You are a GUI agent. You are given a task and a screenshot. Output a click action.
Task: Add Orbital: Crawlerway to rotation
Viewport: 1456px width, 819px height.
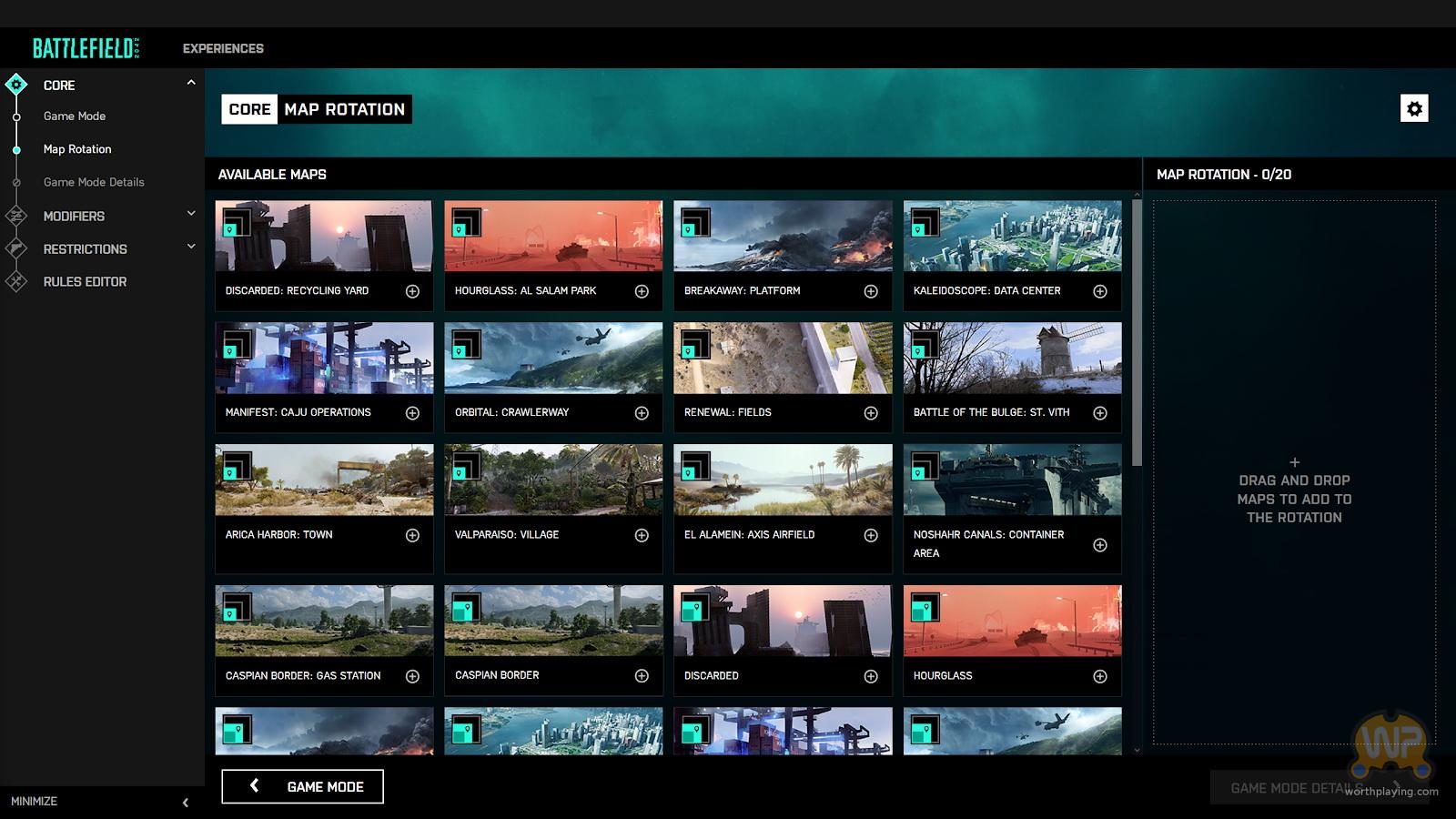(x=642, y=413)
